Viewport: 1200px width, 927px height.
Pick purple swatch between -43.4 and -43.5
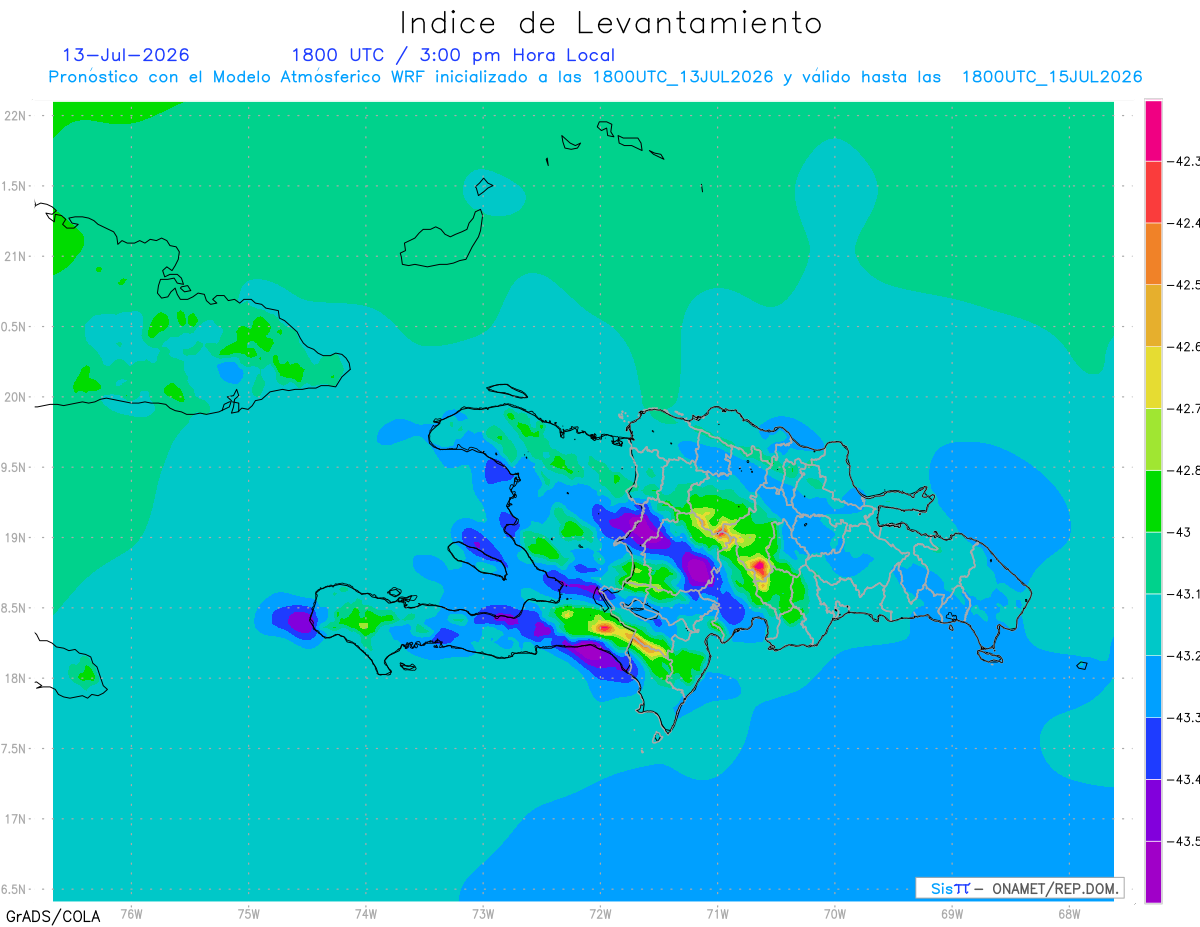[1153, 809]
